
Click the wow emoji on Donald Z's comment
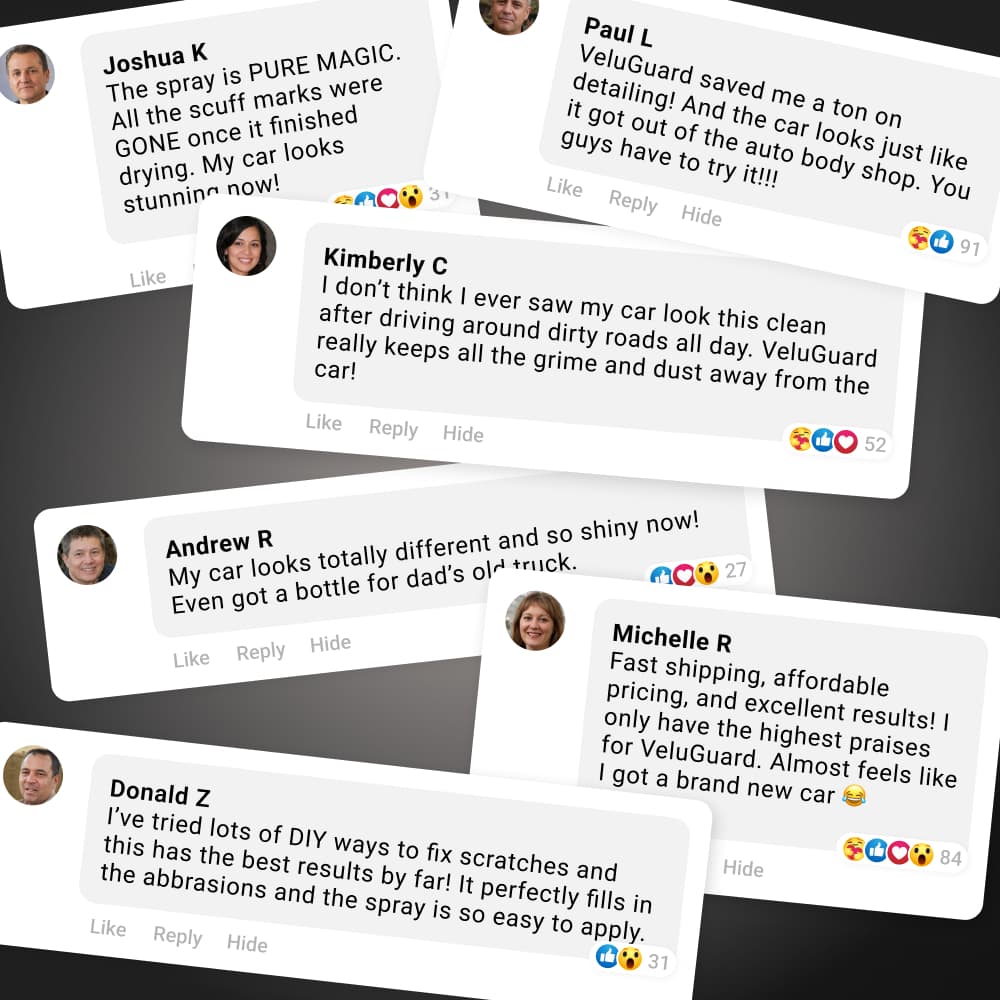pyautogui.click(x=629, y=958)
